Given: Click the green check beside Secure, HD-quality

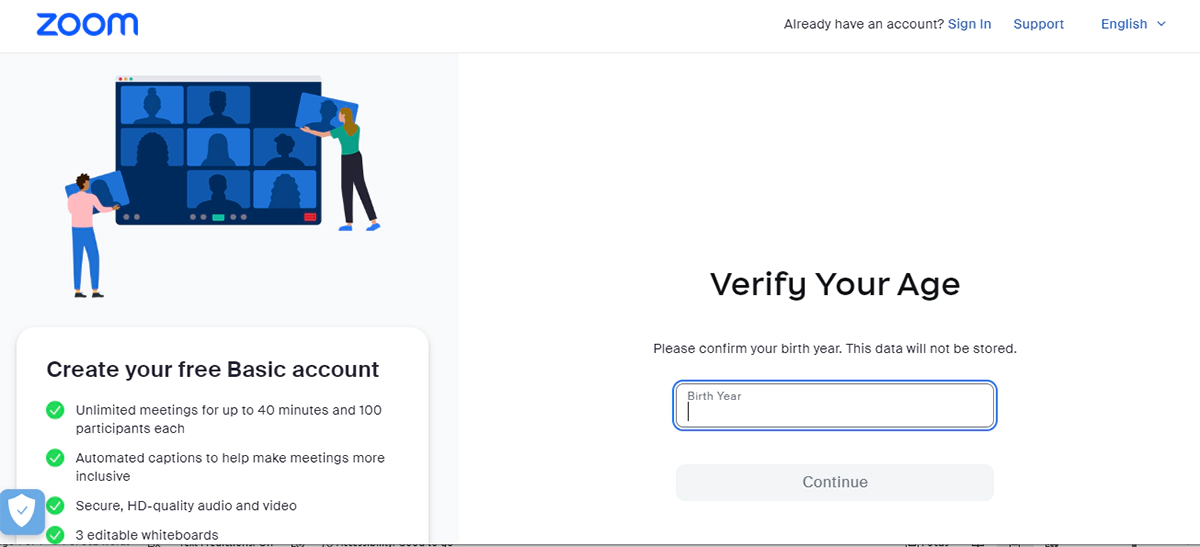Looking at the screenshot, I should [x=55, y=505].
